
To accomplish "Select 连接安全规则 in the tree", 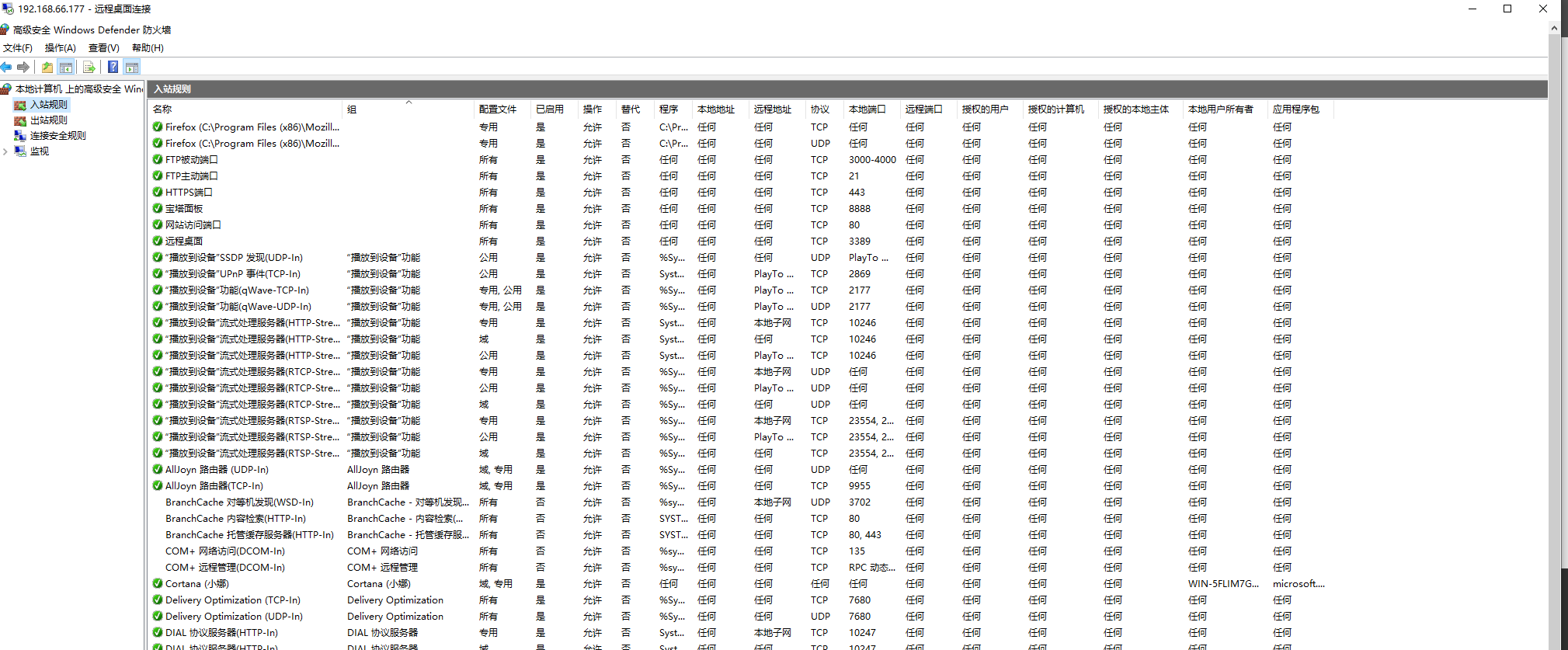I will [57, 136].
